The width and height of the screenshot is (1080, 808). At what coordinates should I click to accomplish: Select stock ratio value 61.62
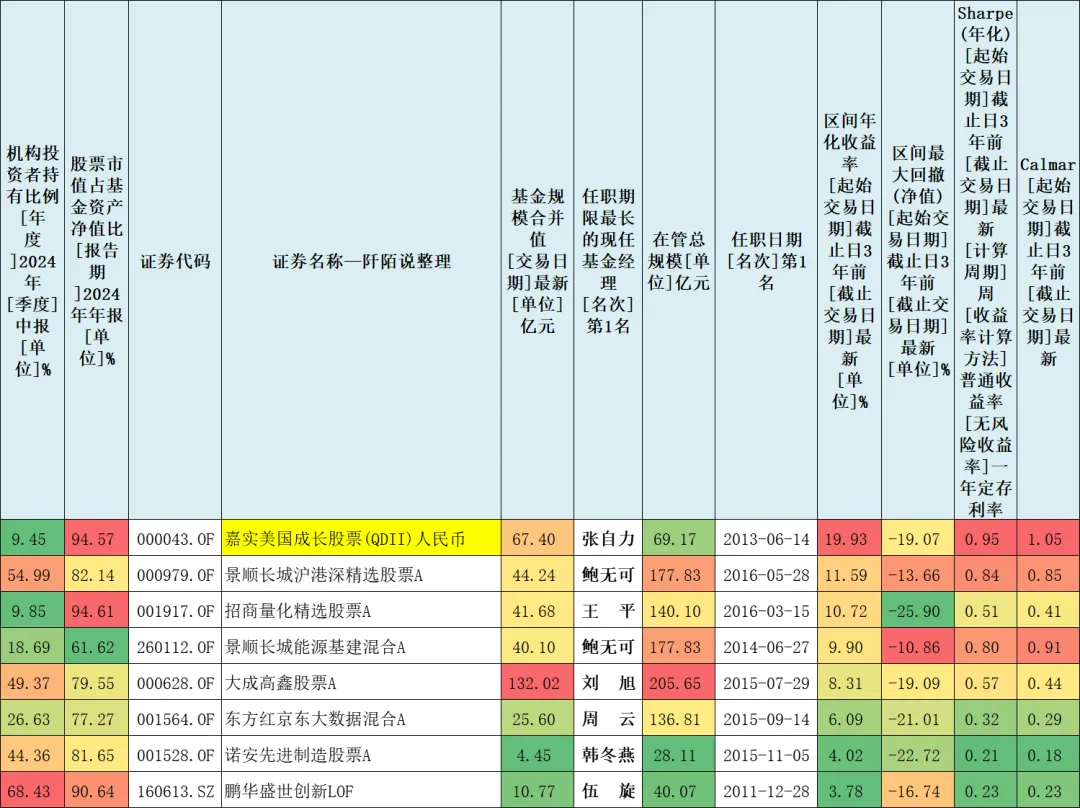pos(92,647)
